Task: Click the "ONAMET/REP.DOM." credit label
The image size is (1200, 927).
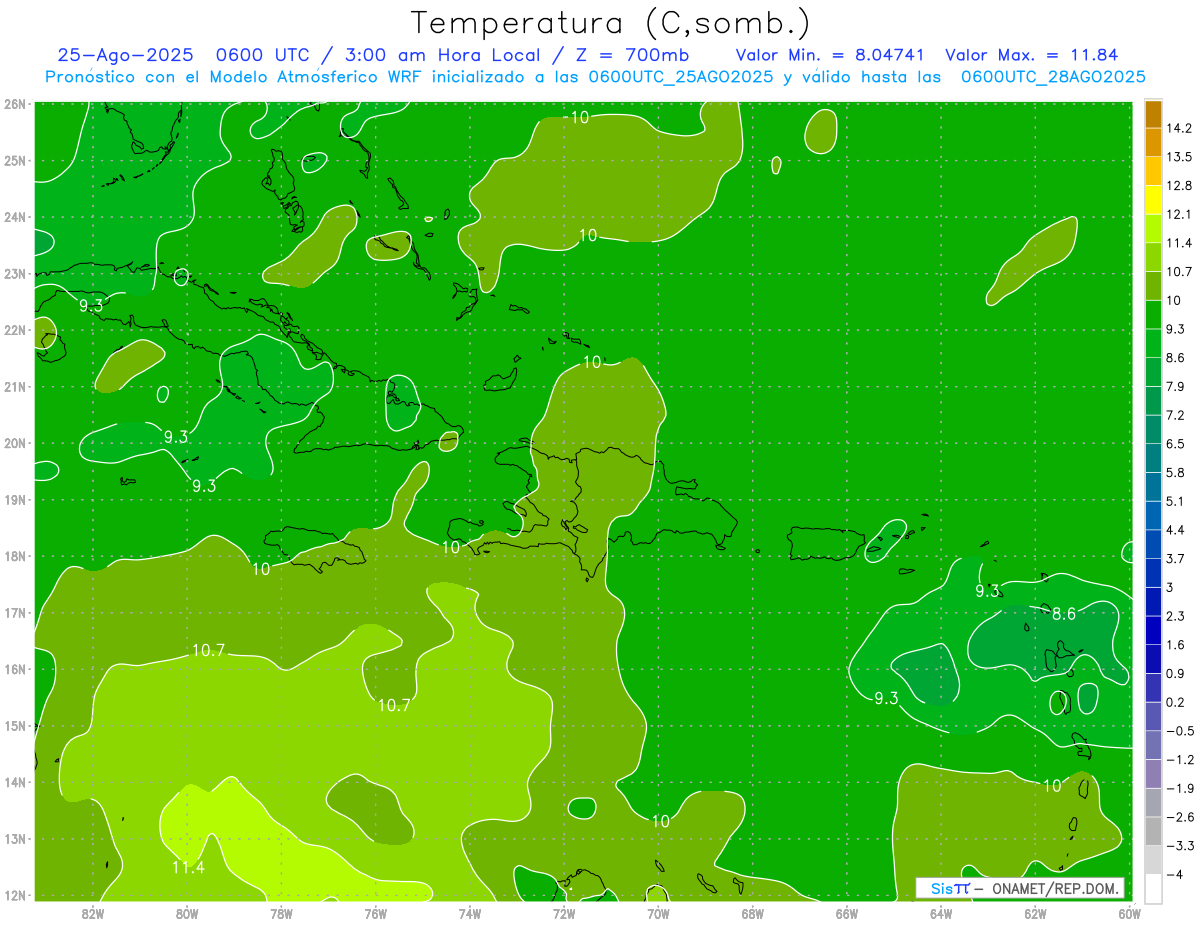Action: (x=1056, y=888)
